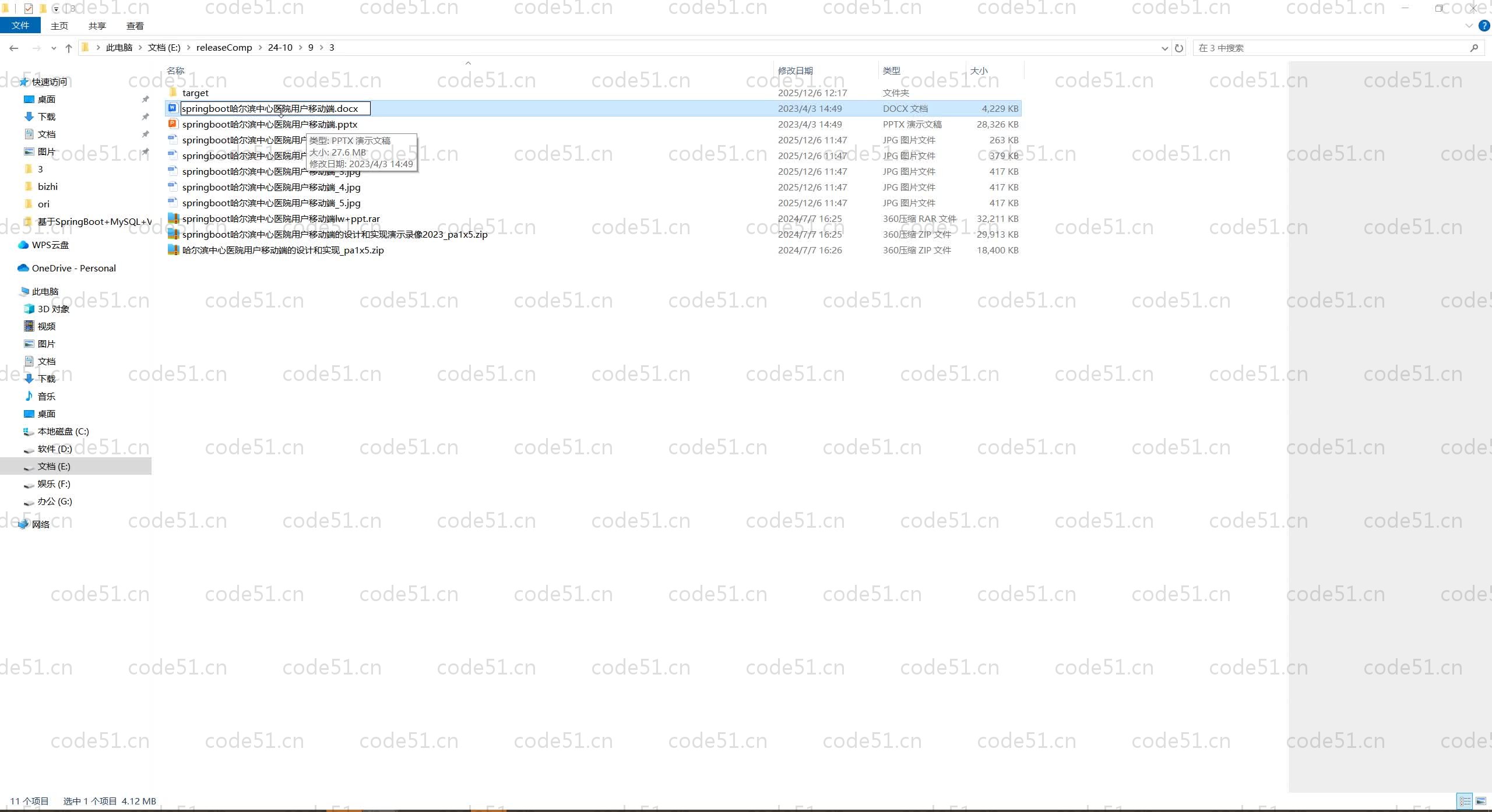The image size is (1492, 812).
Task: Open the Help question mark icon
Action: (x=1484, y=26)
